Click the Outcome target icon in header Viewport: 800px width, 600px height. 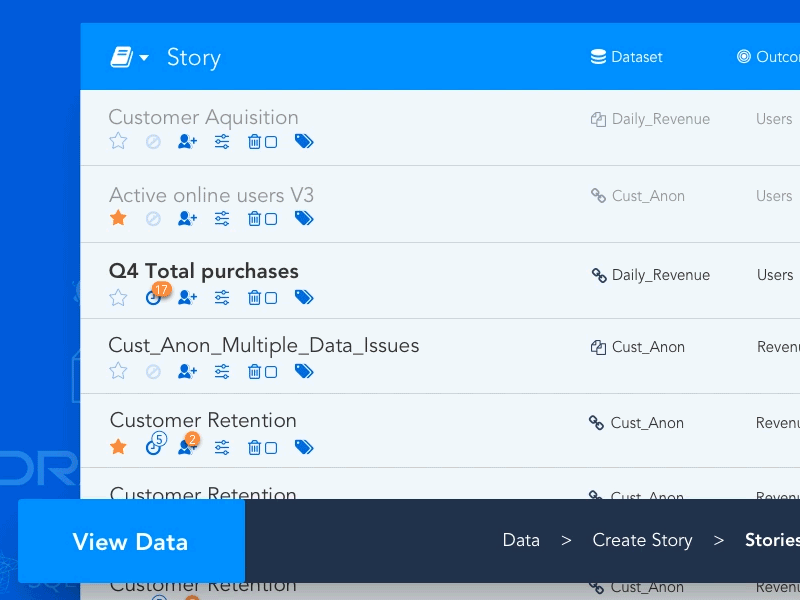tap(744, 57)
